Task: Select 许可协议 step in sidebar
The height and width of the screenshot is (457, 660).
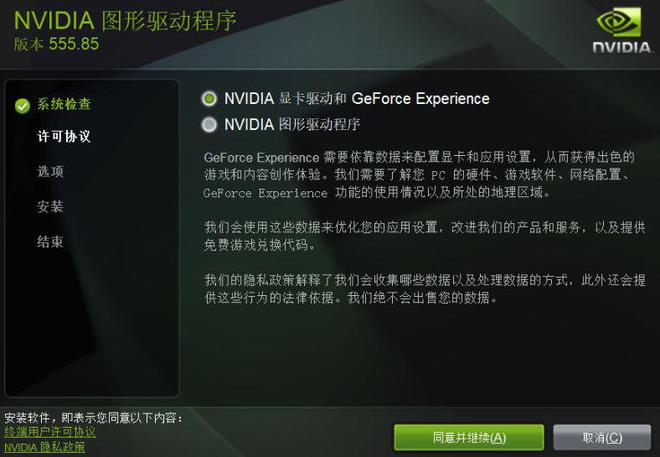Action: [64, 136]
